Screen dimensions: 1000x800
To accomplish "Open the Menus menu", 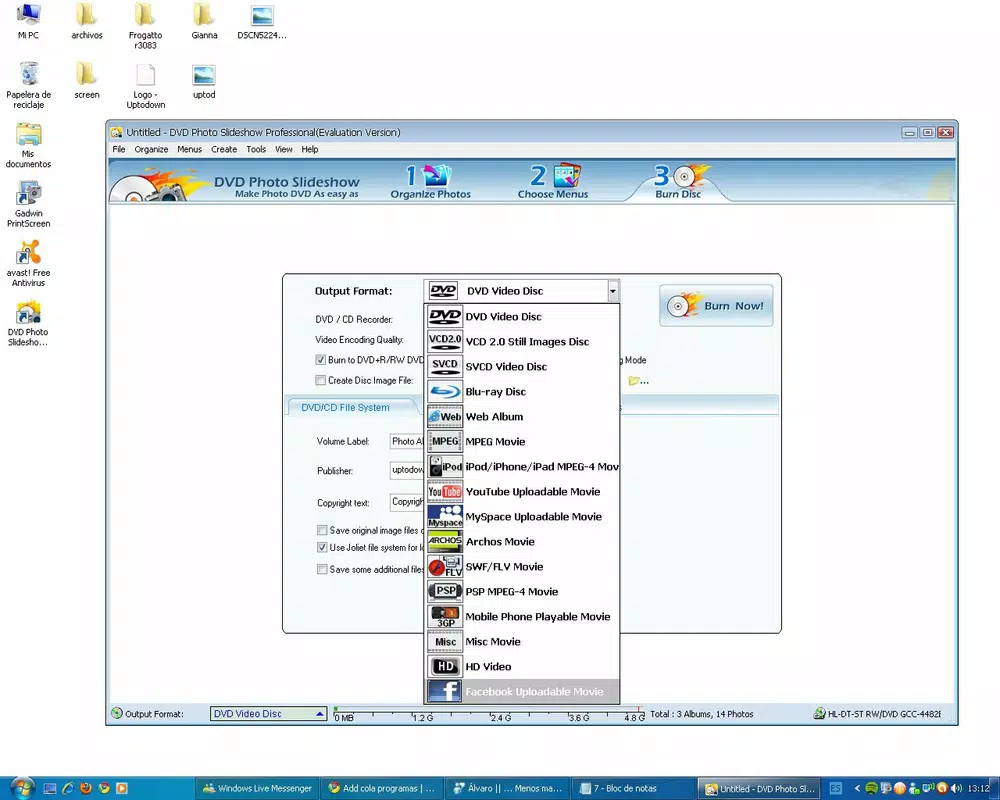I will [189, 149].
